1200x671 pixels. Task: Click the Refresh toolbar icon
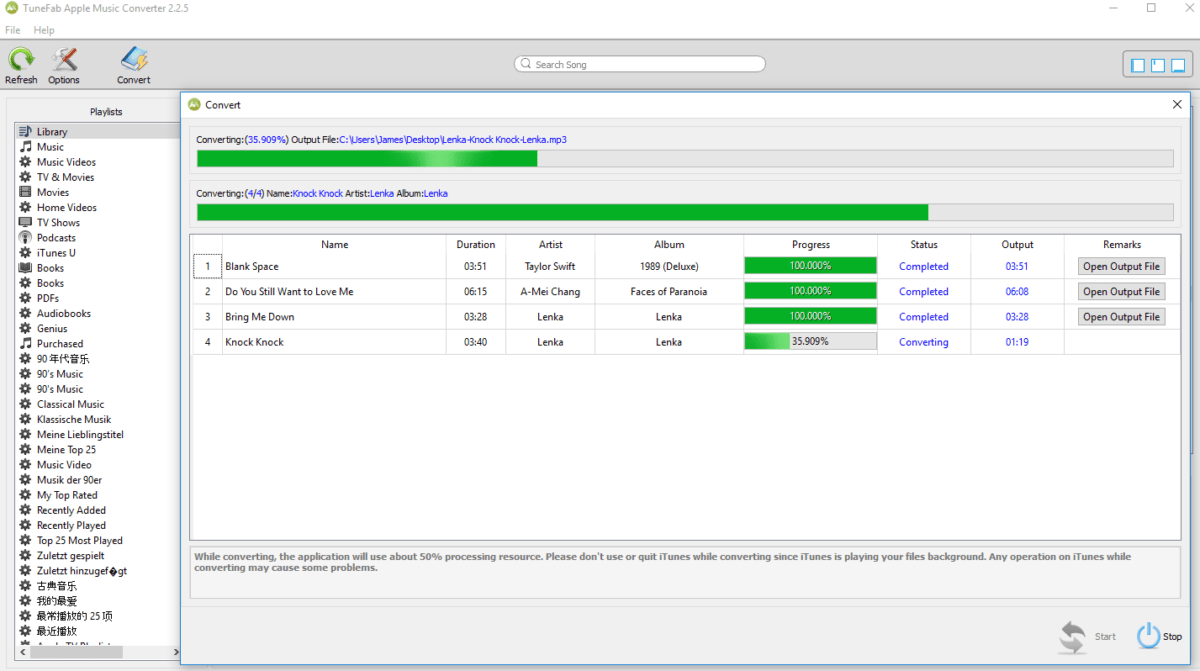pos(21,59)
